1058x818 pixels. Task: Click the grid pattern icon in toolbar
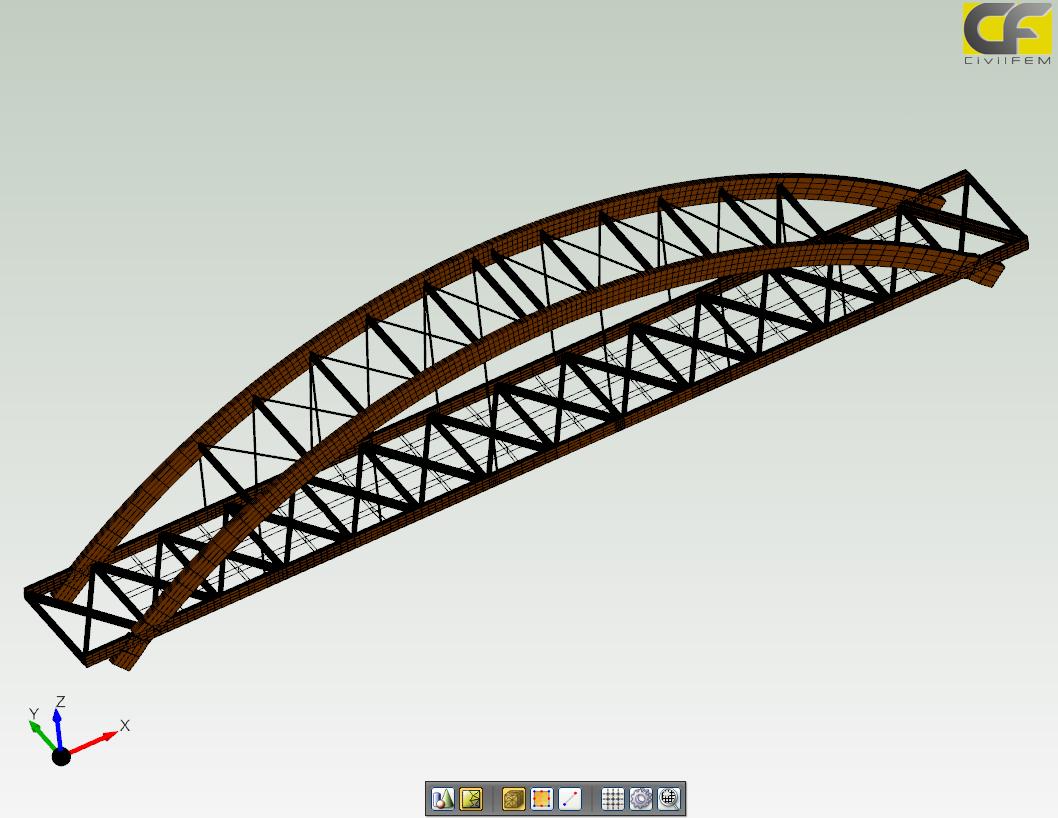click(612, 798)
